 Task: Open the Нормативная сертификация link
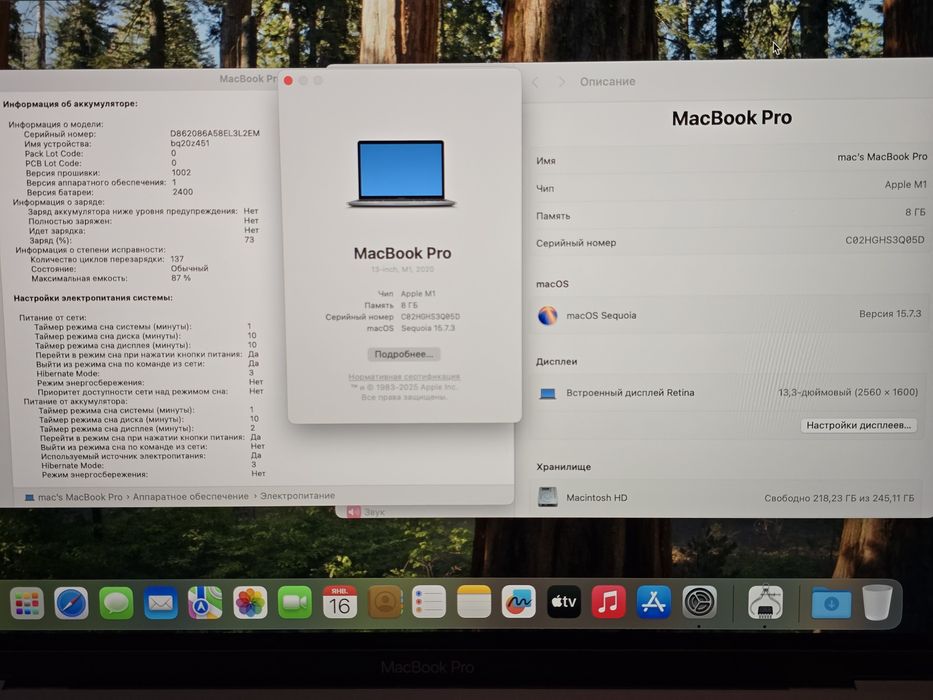(404, 376)
